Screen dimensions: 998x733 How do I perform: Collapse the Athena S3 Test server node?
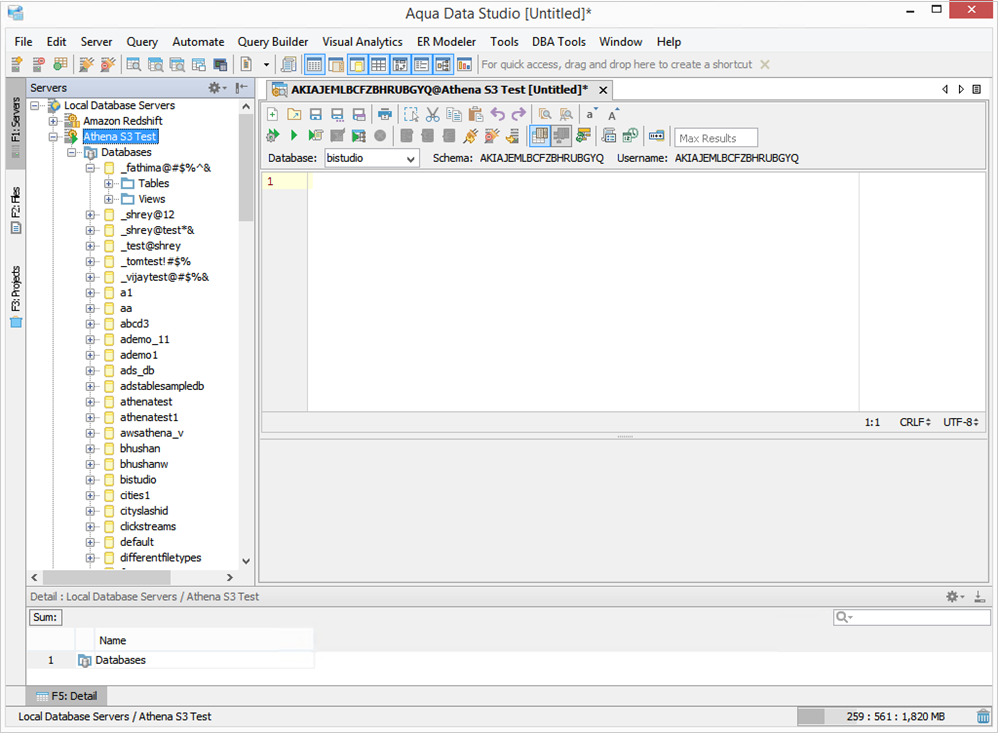(x=53, y=137)
